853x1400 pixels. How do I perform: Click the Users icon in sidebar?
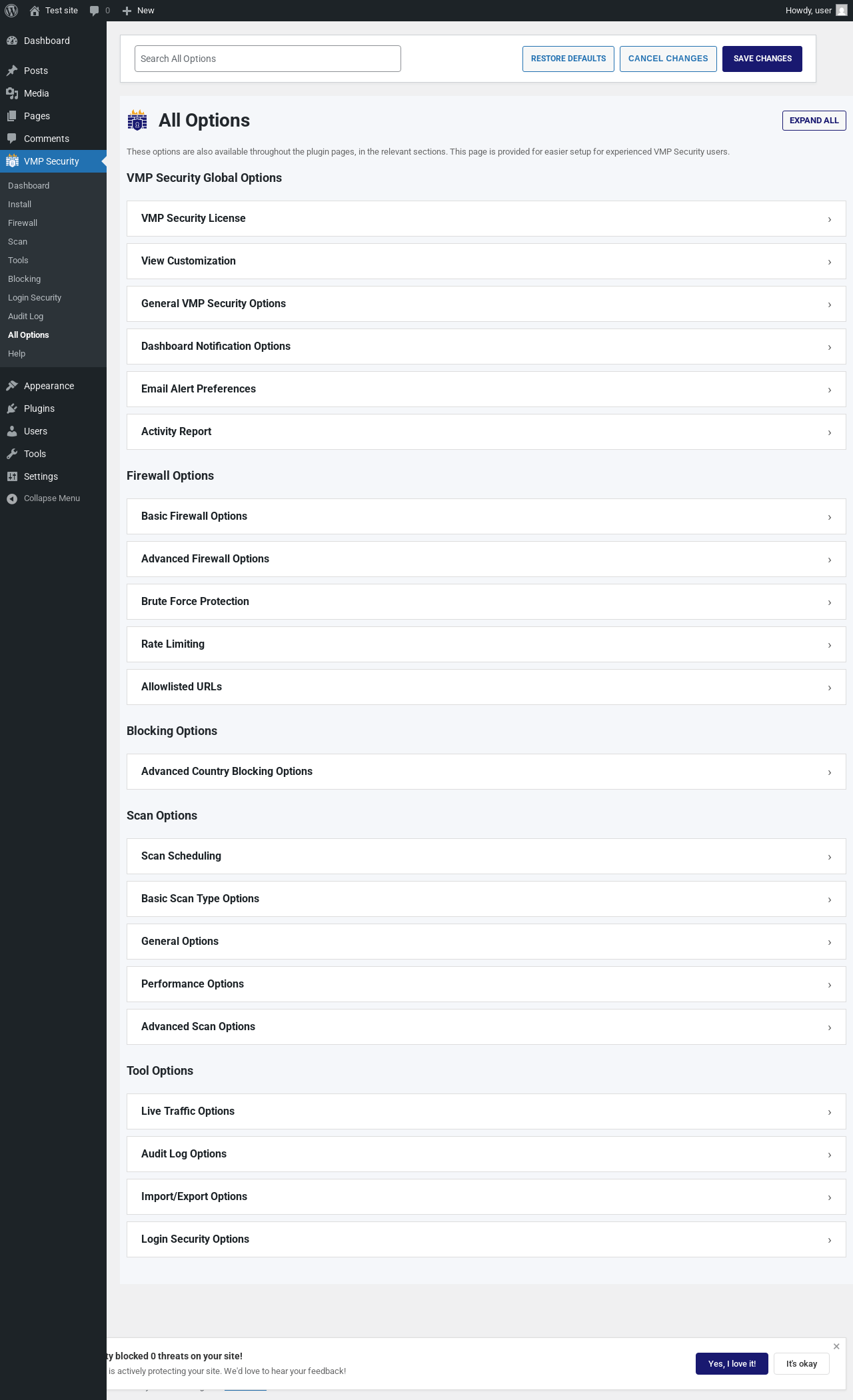click(12, 431)
